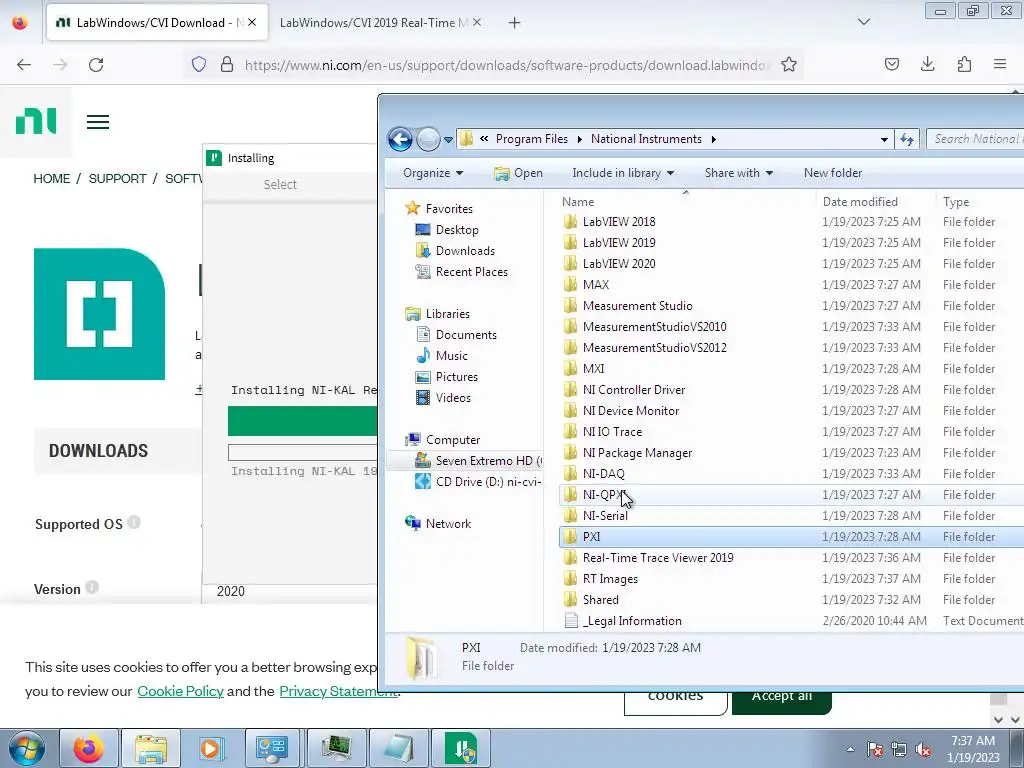The height and width of the screenshot is (768, 1024).
Task: Select the Videos library
Action: (x=453, y=398)
